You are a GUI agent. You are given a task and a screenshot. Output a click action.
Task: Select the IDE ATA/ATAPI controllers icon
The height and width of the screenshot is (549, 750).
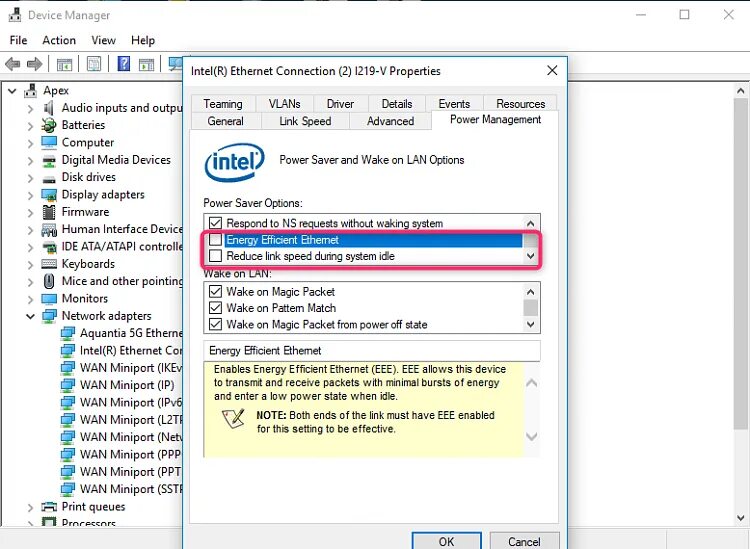(49, 247)
